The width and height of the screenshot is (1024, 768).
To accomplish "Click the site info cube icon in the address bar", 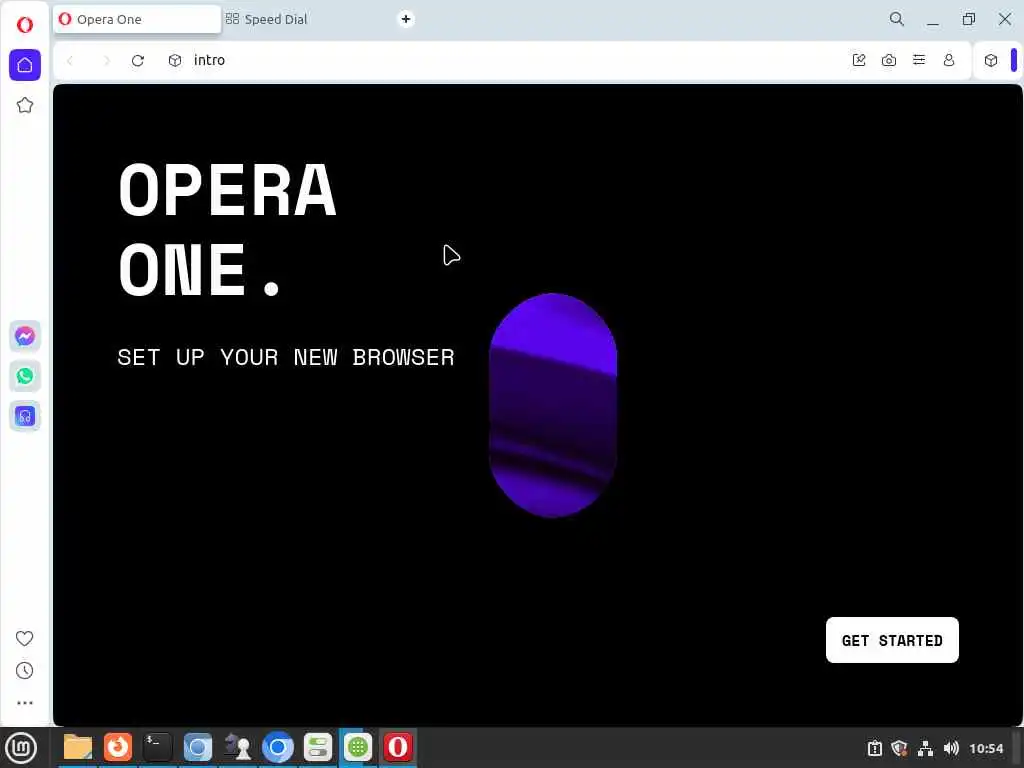I will (x=174, y=60).
